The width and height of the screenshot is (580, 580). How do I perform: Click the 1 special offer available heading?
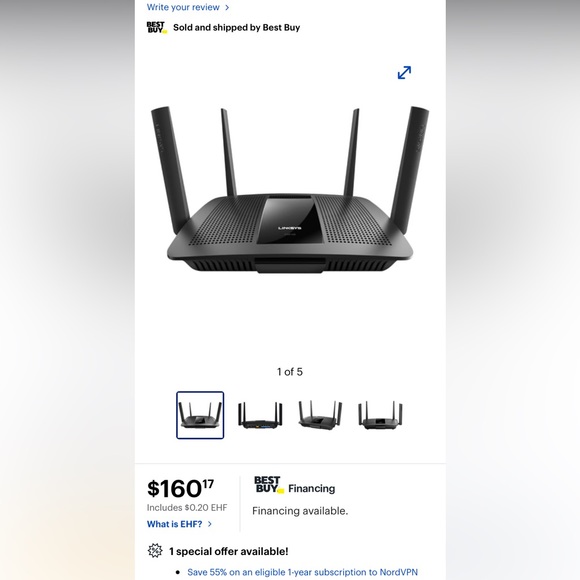coord(229,552)
